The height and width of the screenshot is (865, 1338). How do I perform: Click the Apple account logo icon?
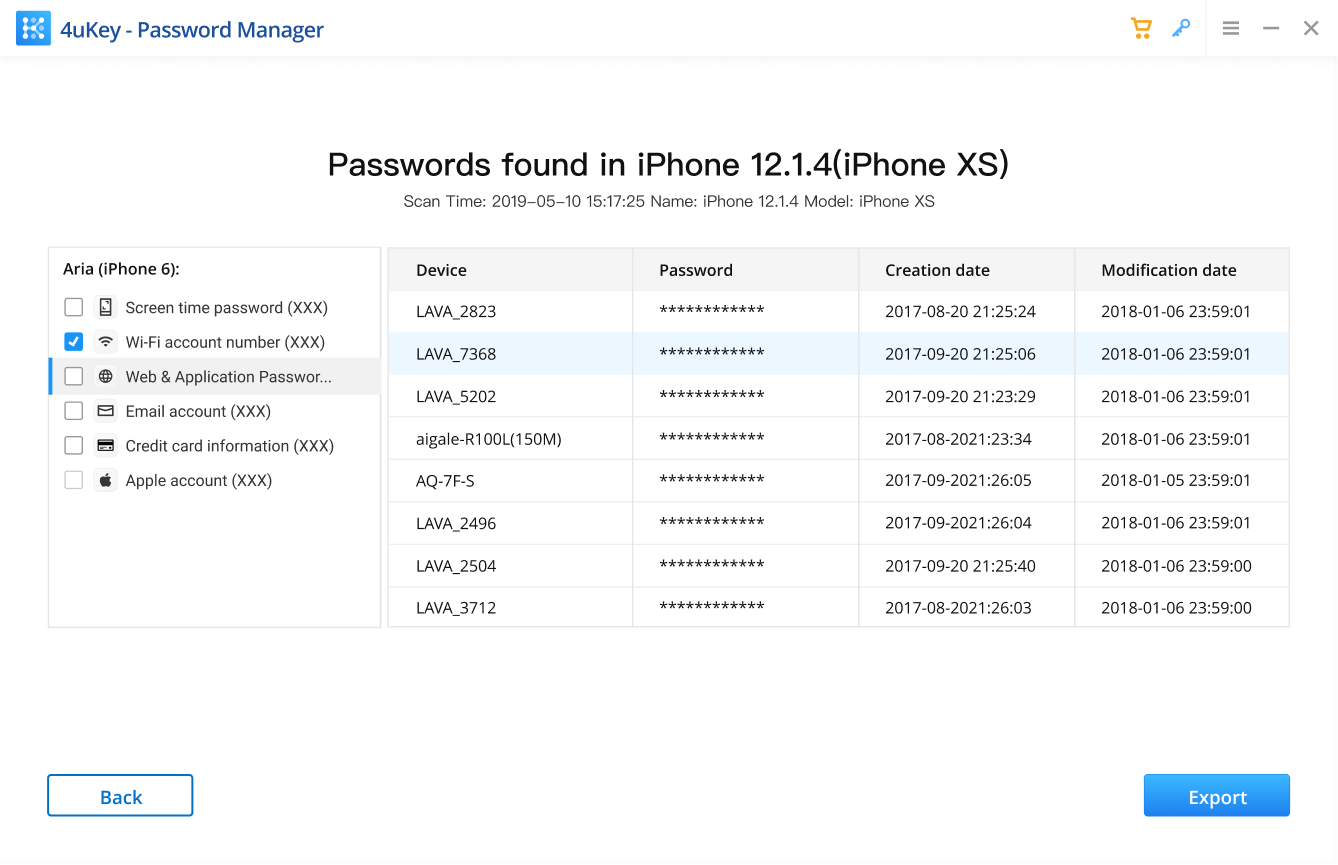tap(105, 481)
